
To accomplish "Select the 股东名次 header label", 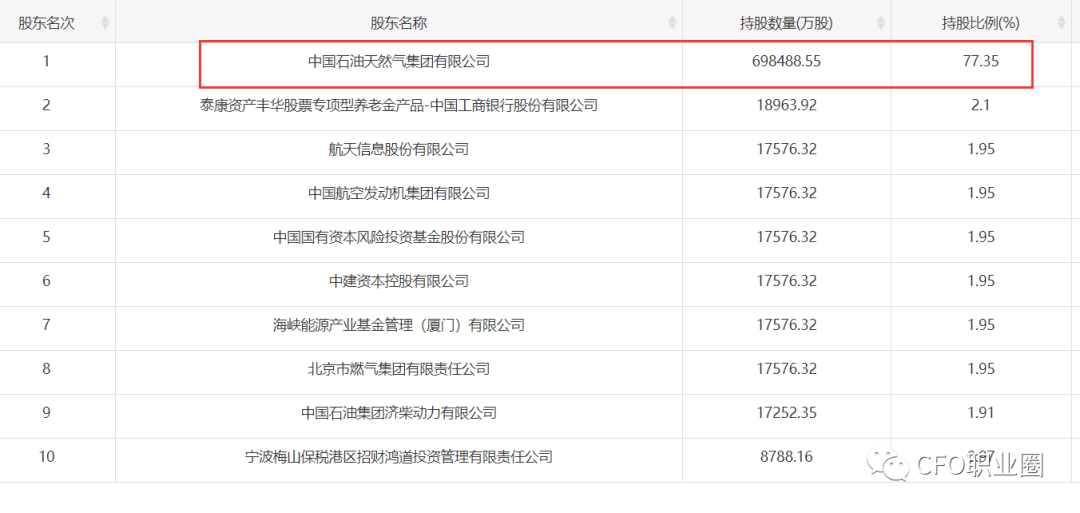I will click(46, 23).
